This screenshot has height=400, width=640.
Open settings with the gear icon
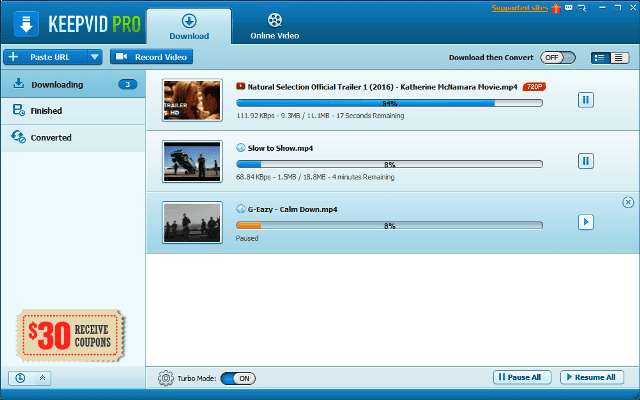166,378
